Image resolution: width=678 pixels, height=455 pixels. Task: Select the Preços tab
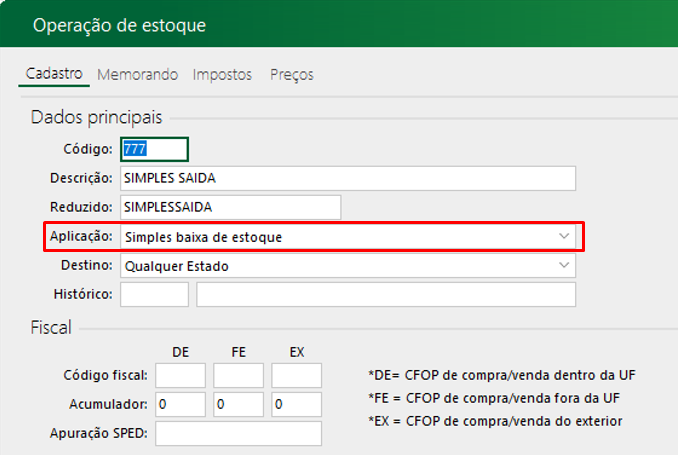[x=291, y=75]
